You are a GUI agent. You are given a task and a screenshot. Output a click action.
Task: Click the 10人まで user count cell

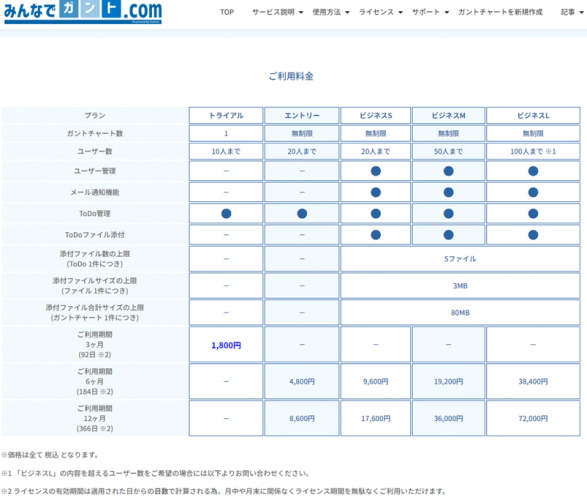(x=226, y=152)
